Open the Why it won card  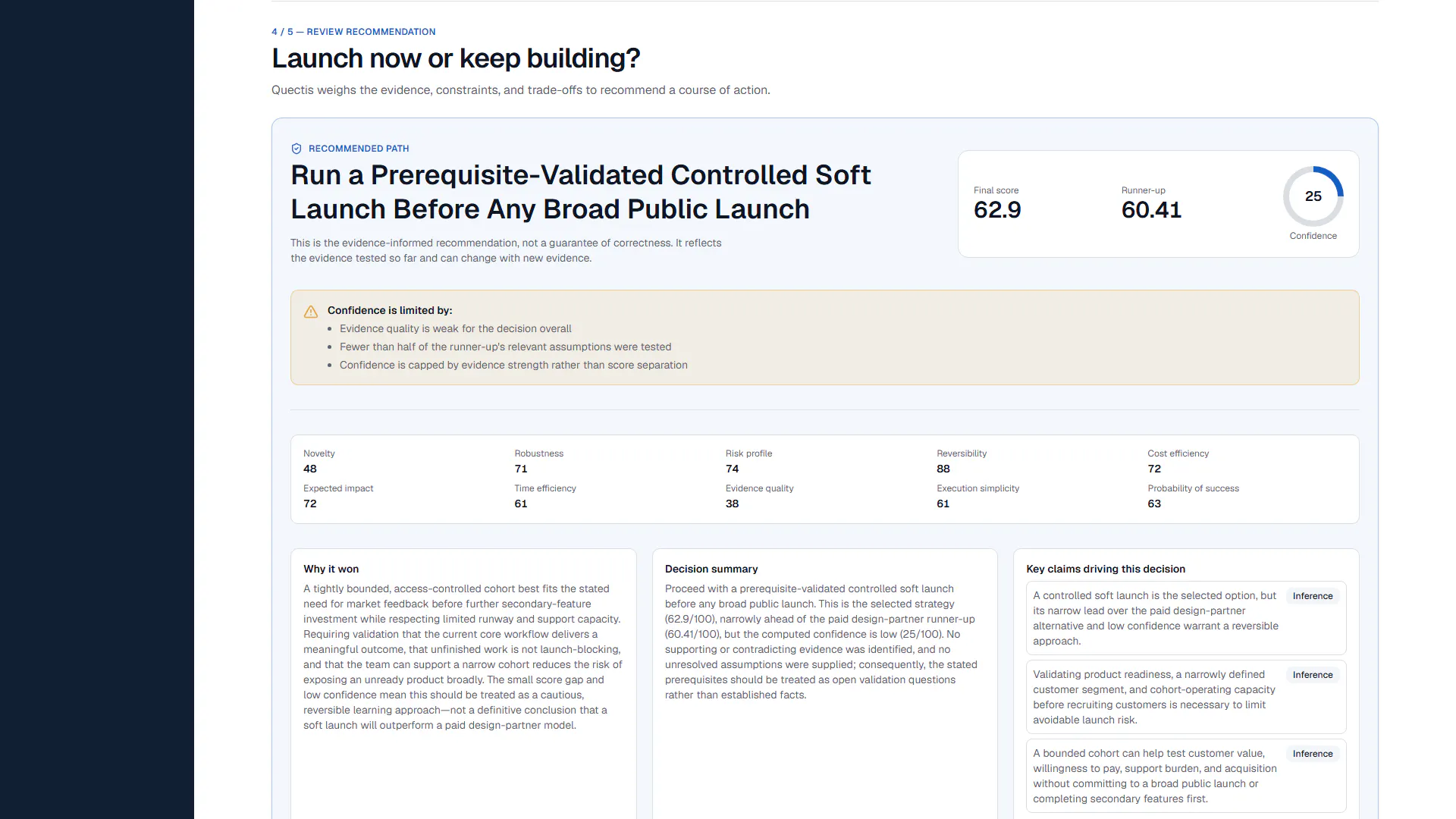coord(463,684)
